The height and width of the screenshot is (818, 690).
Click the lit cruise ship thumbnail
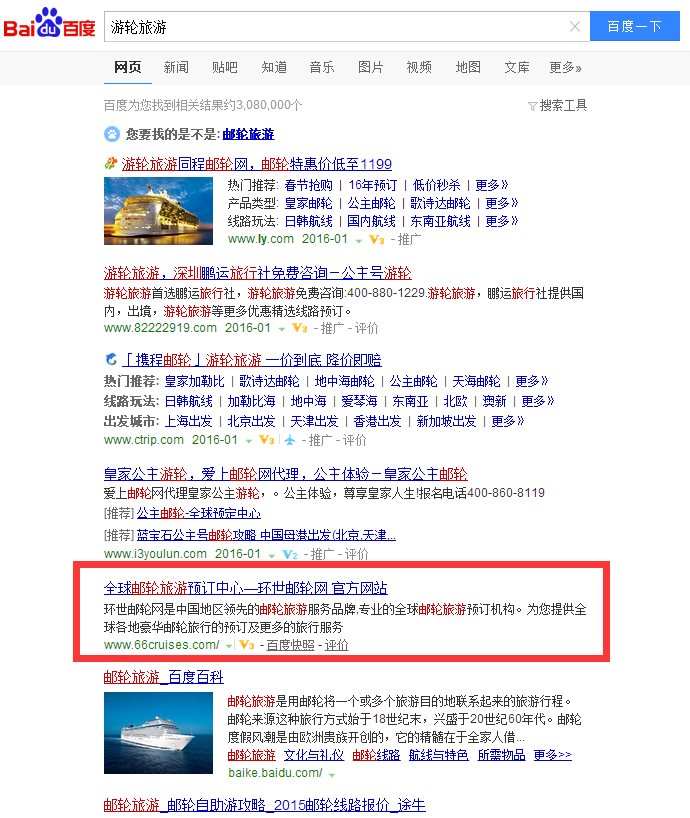coord(159,211)
